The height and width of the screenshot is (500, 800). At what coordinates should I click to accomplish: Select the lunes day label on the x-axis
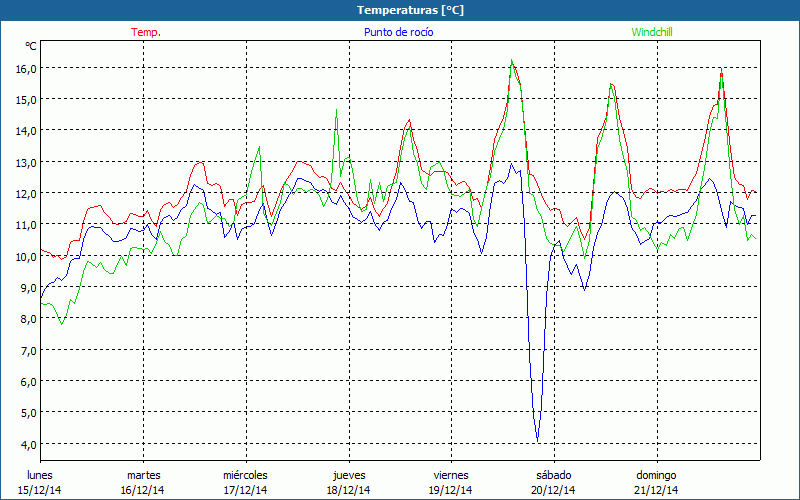pos(40,475)
